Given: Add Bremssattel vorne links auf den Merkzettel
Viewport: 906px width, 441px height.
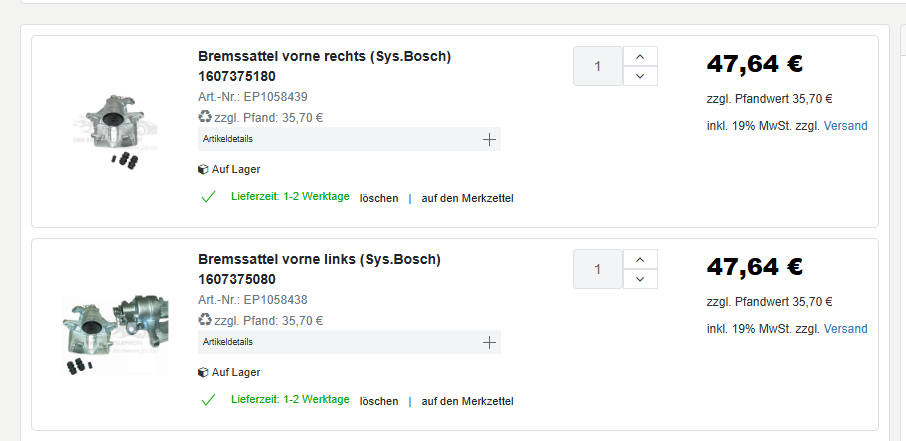Looking at the screenshot, I should (467, 401).
